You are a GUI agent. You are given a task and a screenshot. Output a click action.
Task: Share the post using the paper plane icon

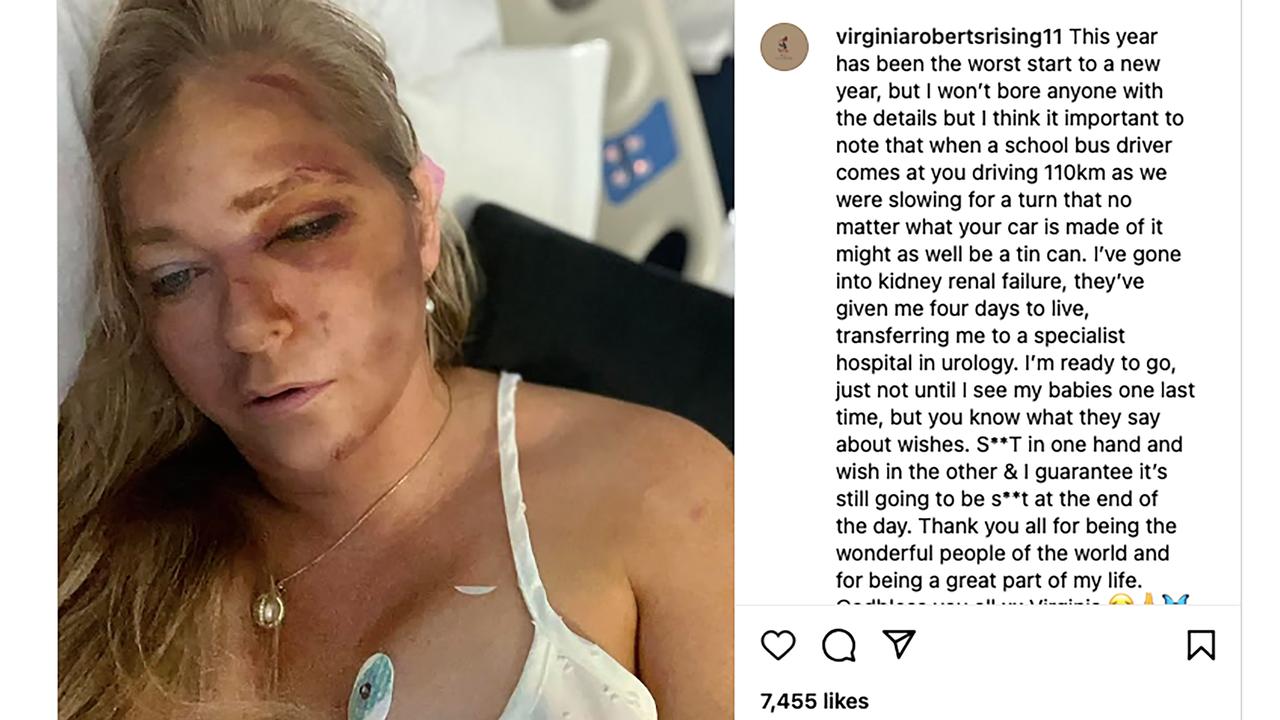tap(899, 644)
